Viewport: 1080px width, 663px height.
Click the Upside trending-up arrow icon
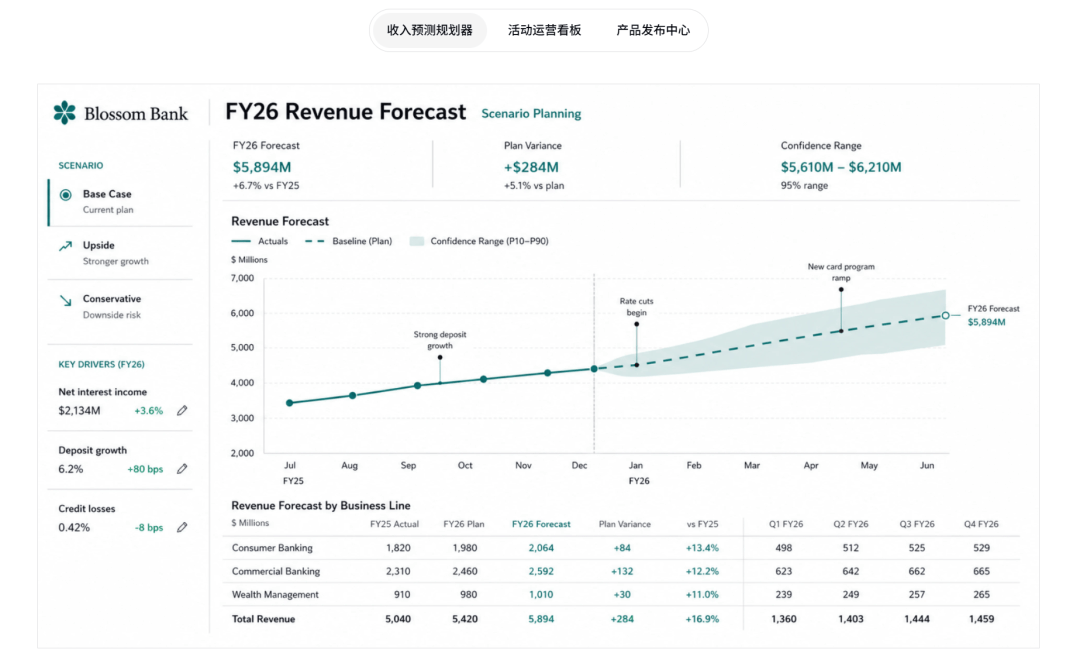(x=65, y=246)
